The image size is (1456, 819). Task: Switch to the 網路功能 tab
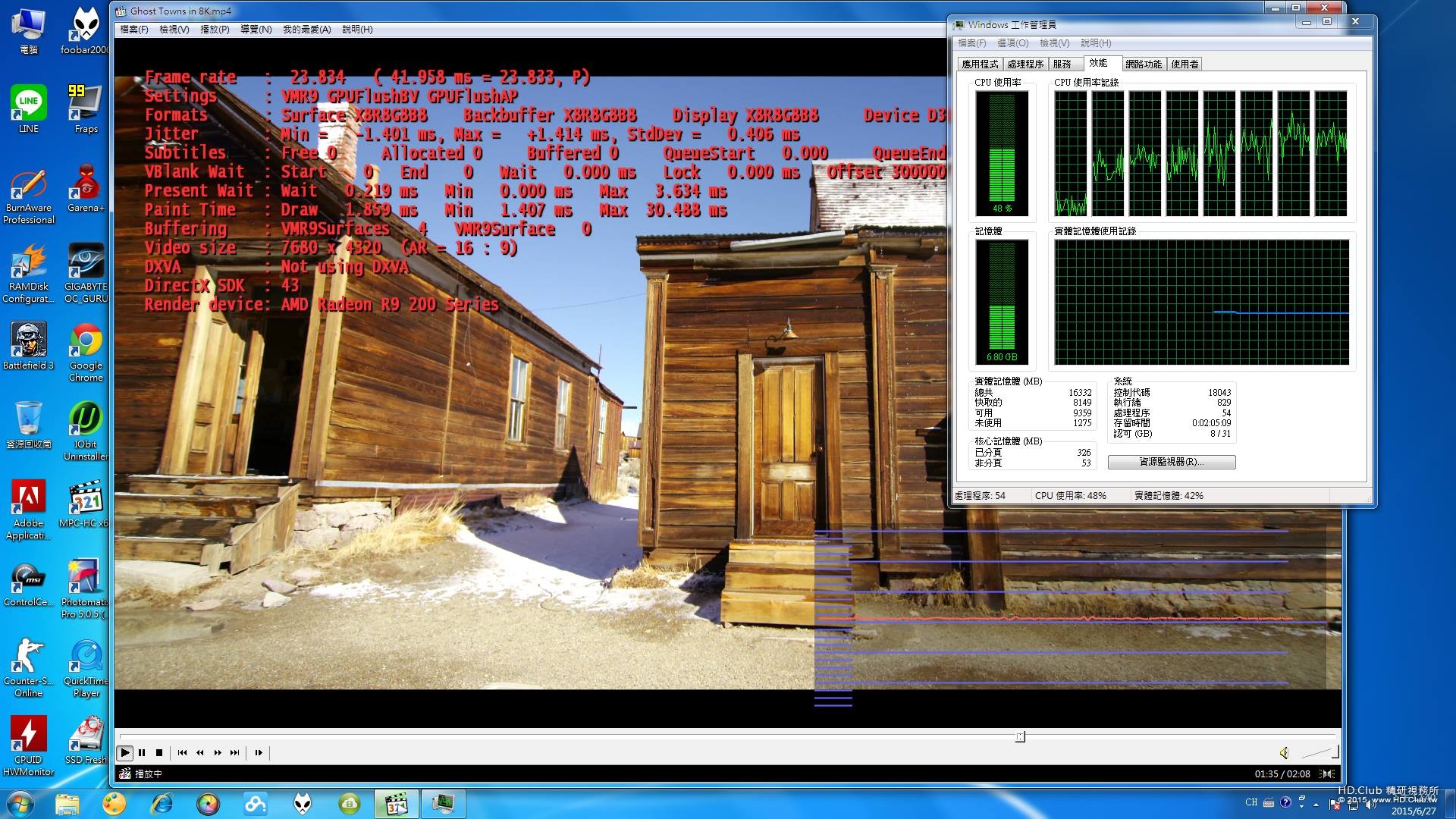pos(1144,64)
